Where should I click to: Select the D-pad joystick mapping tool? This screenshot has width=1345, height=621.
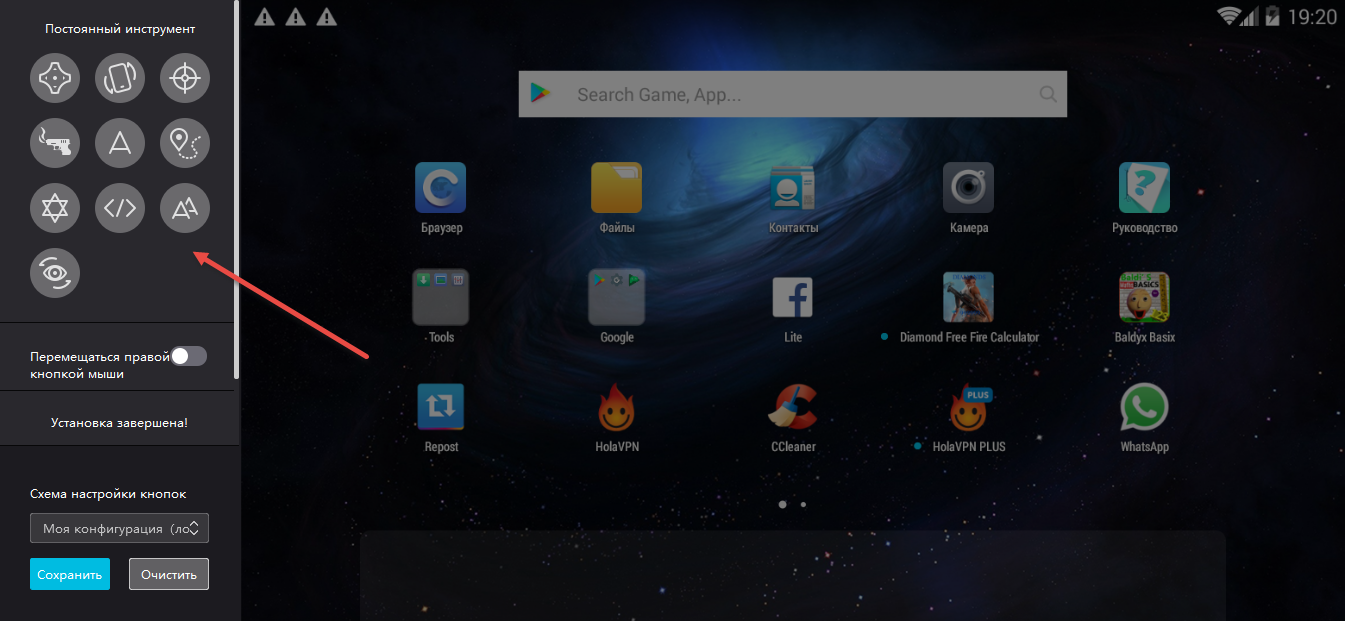click(55, 78)
